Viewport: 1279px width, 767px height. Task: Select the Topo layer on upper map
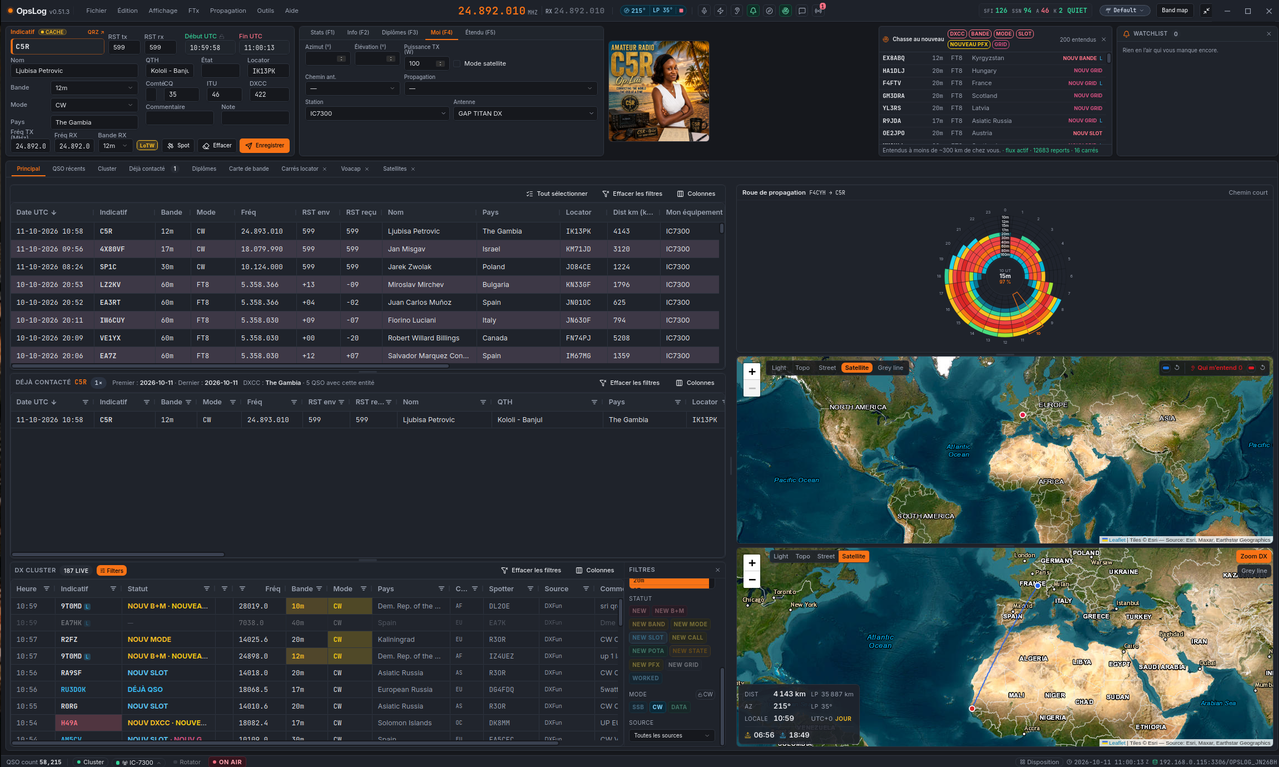point(802,368)
